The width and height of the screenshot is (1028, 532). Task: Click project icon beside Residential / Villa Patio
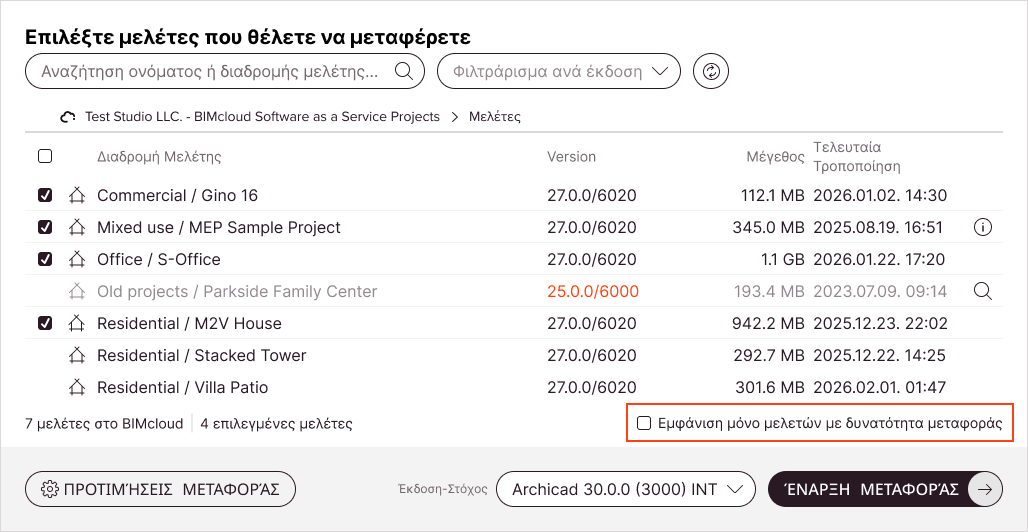(x=77, y=387)
